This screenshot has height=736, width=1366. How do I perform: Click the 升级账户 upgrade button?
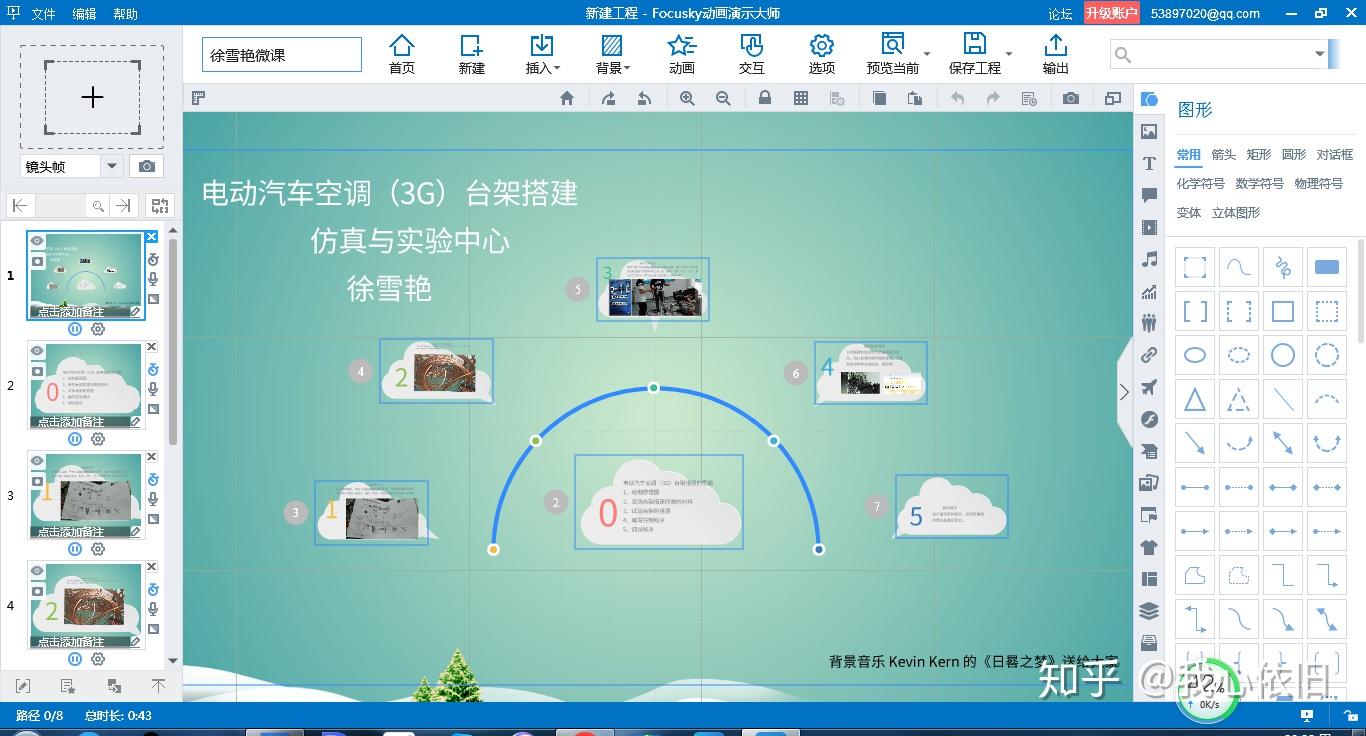1110,13
